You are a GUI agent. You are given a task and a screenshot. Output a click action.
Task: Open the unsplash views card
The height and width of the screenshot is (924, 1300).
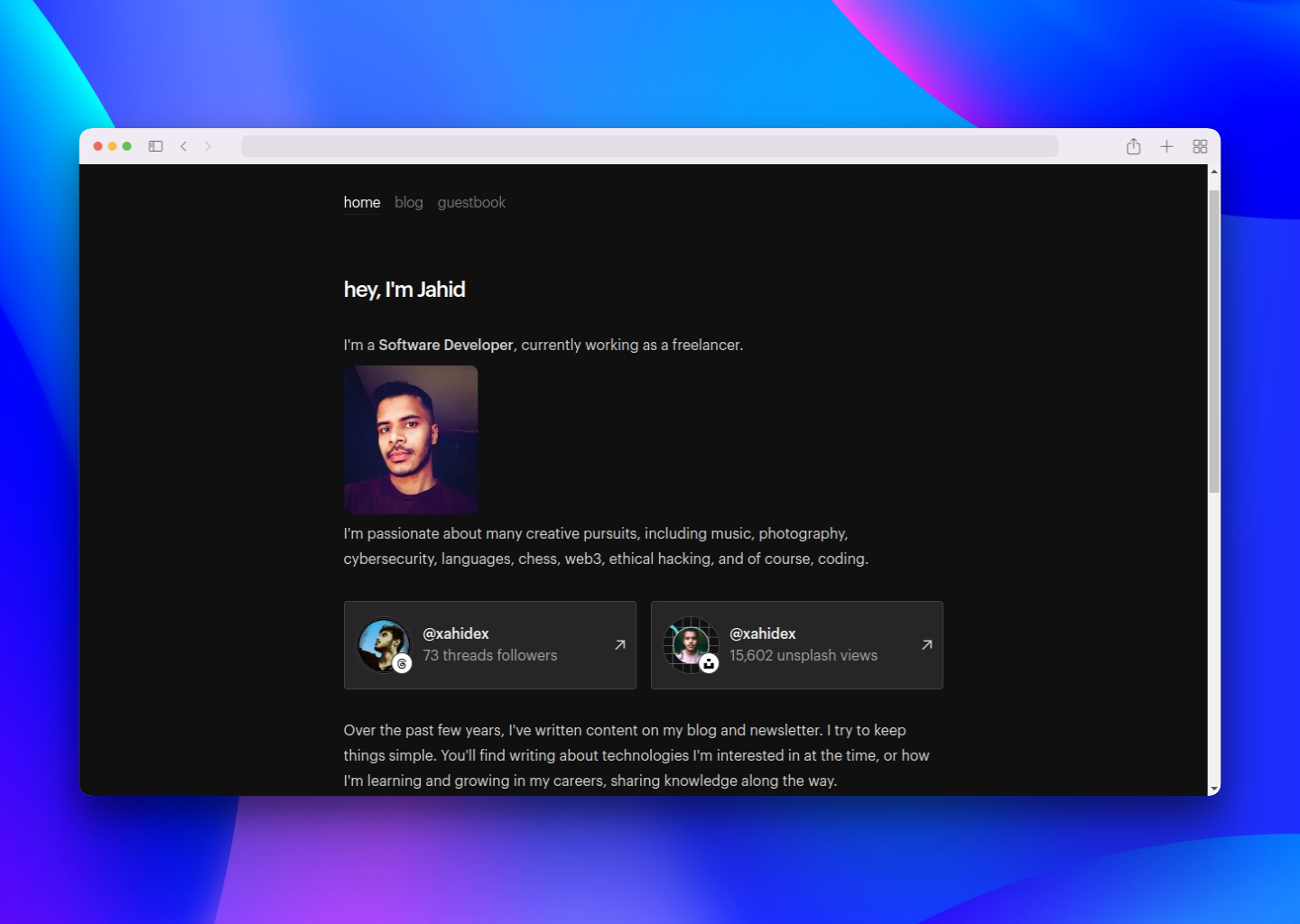(797, 645)
